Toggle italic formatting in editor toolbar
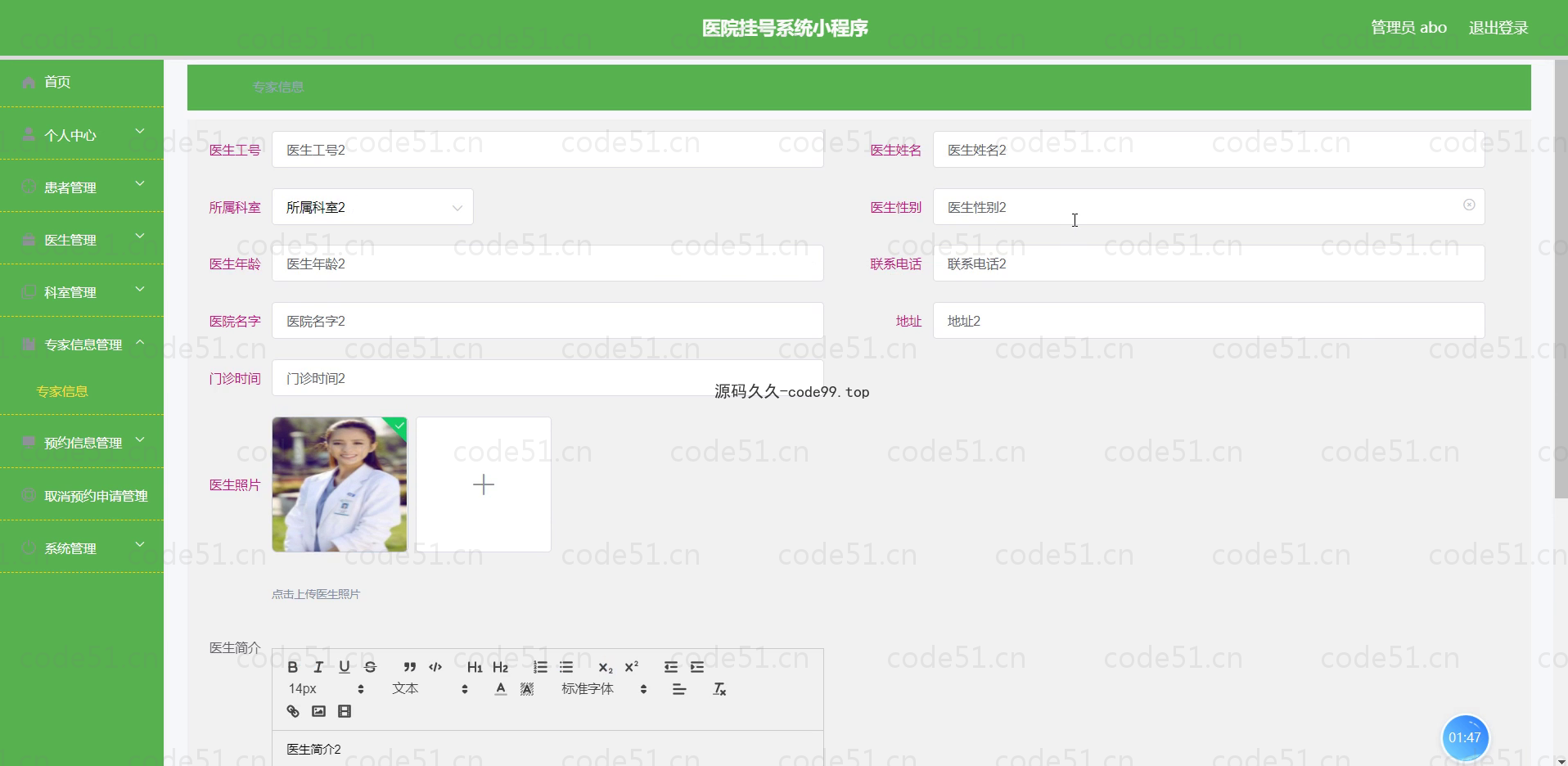Viewport: 1568px width, 766px height. coord(318,667)
